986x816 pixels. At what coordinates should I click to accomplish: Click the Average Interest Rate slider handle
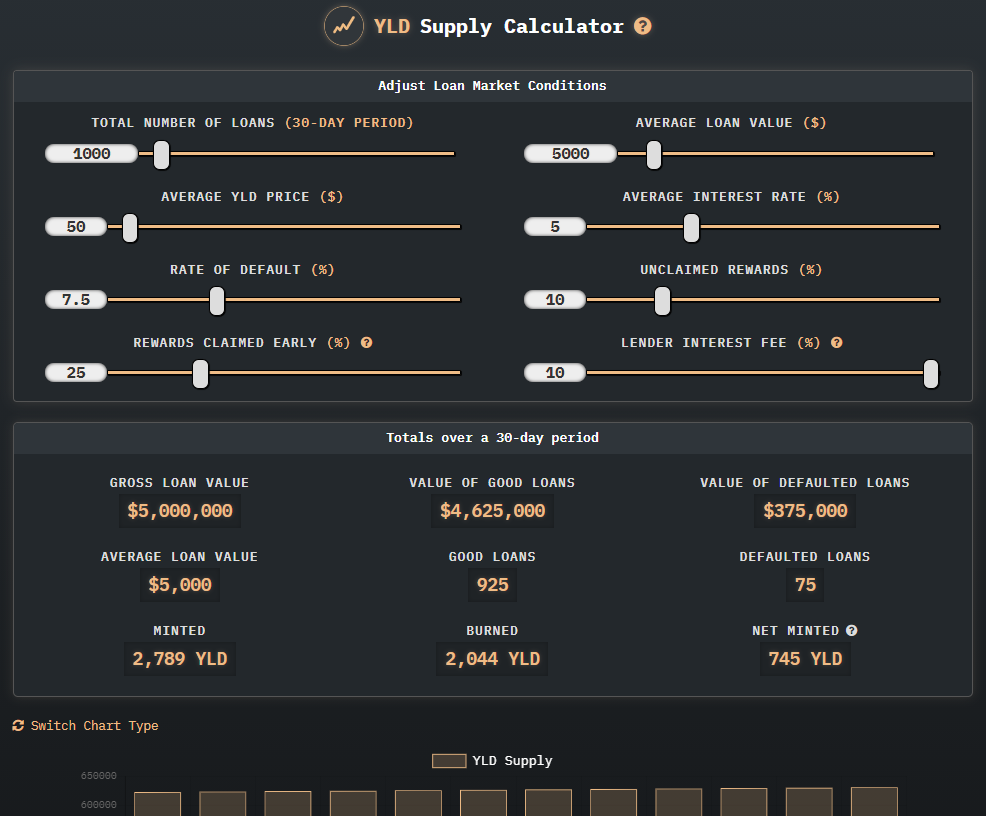click(x=691, y=228)
